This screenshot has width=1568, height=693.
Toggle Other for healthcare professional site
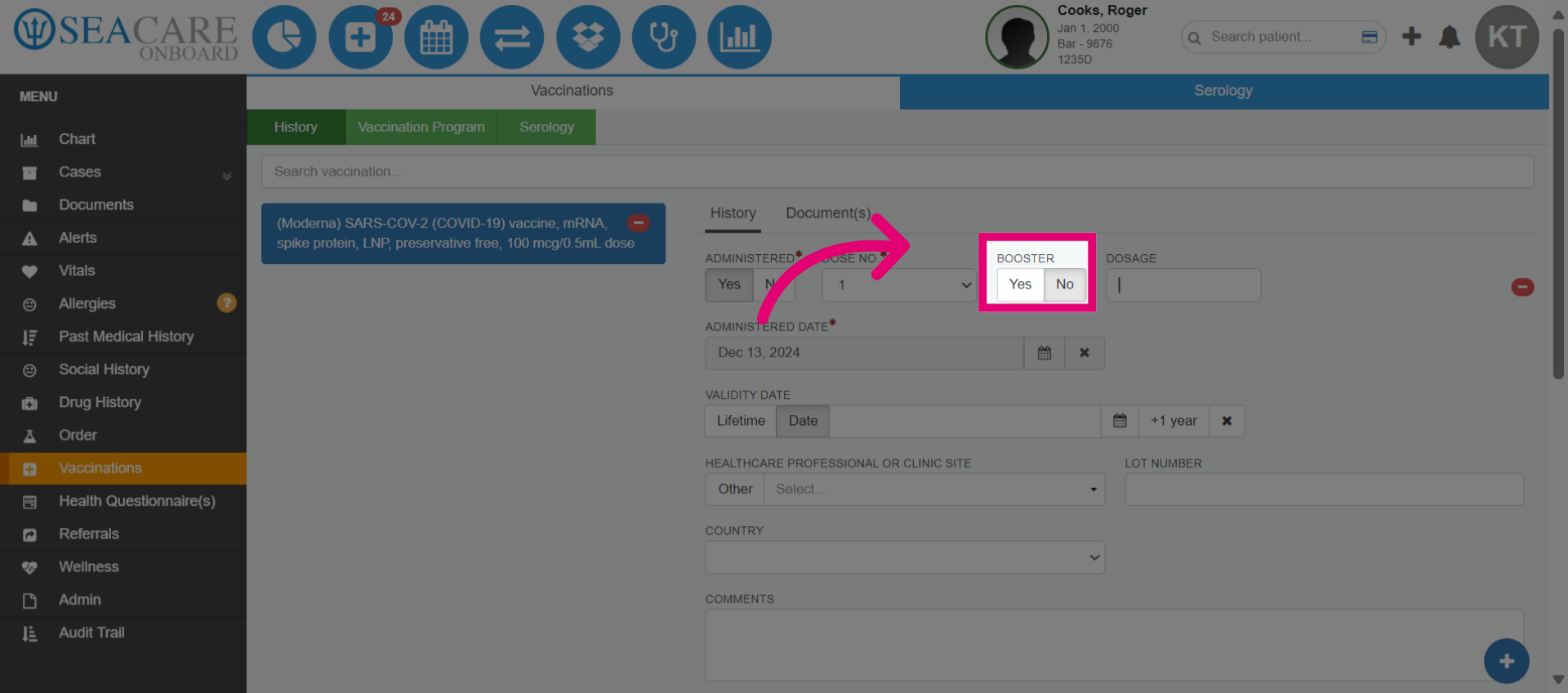coord(735,490)
